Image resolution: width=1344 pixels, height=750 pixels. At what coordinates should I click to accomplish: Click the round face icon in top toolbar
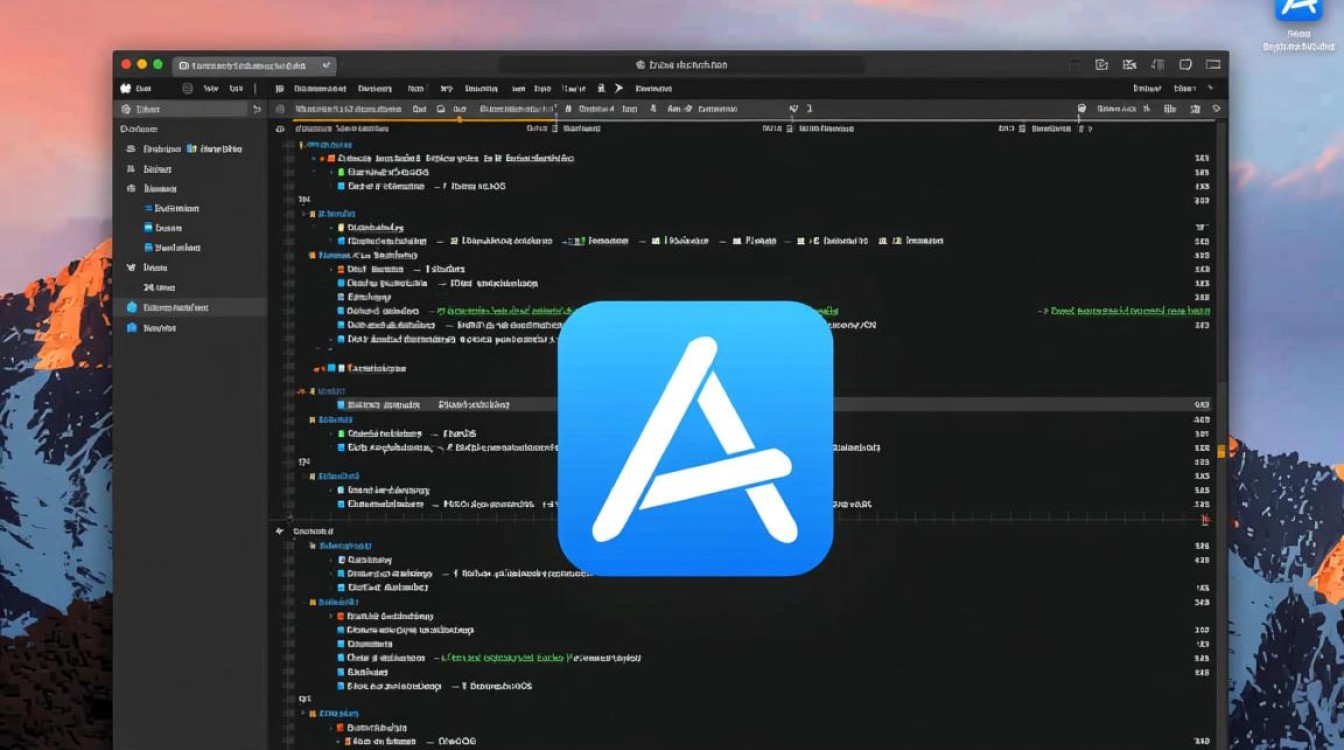click(187, 88)
